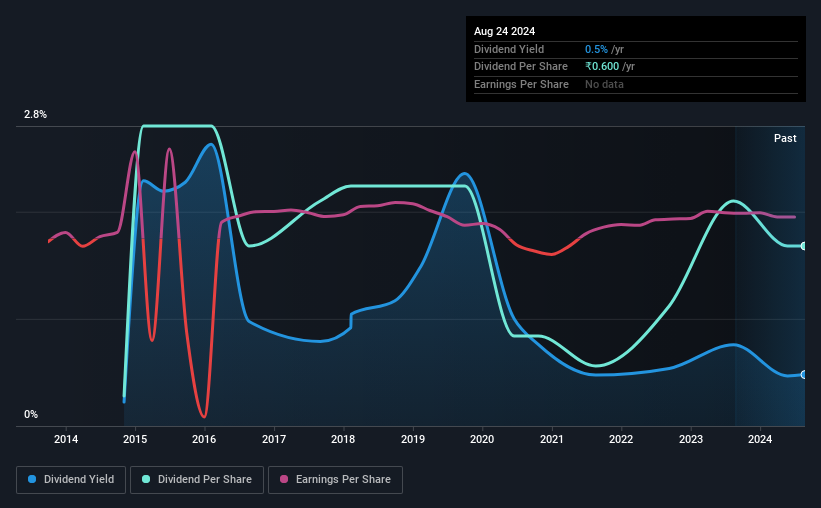Click the 0.5% dividend yield value
Viewport: 821px width, 508px height.
point(596,49)
